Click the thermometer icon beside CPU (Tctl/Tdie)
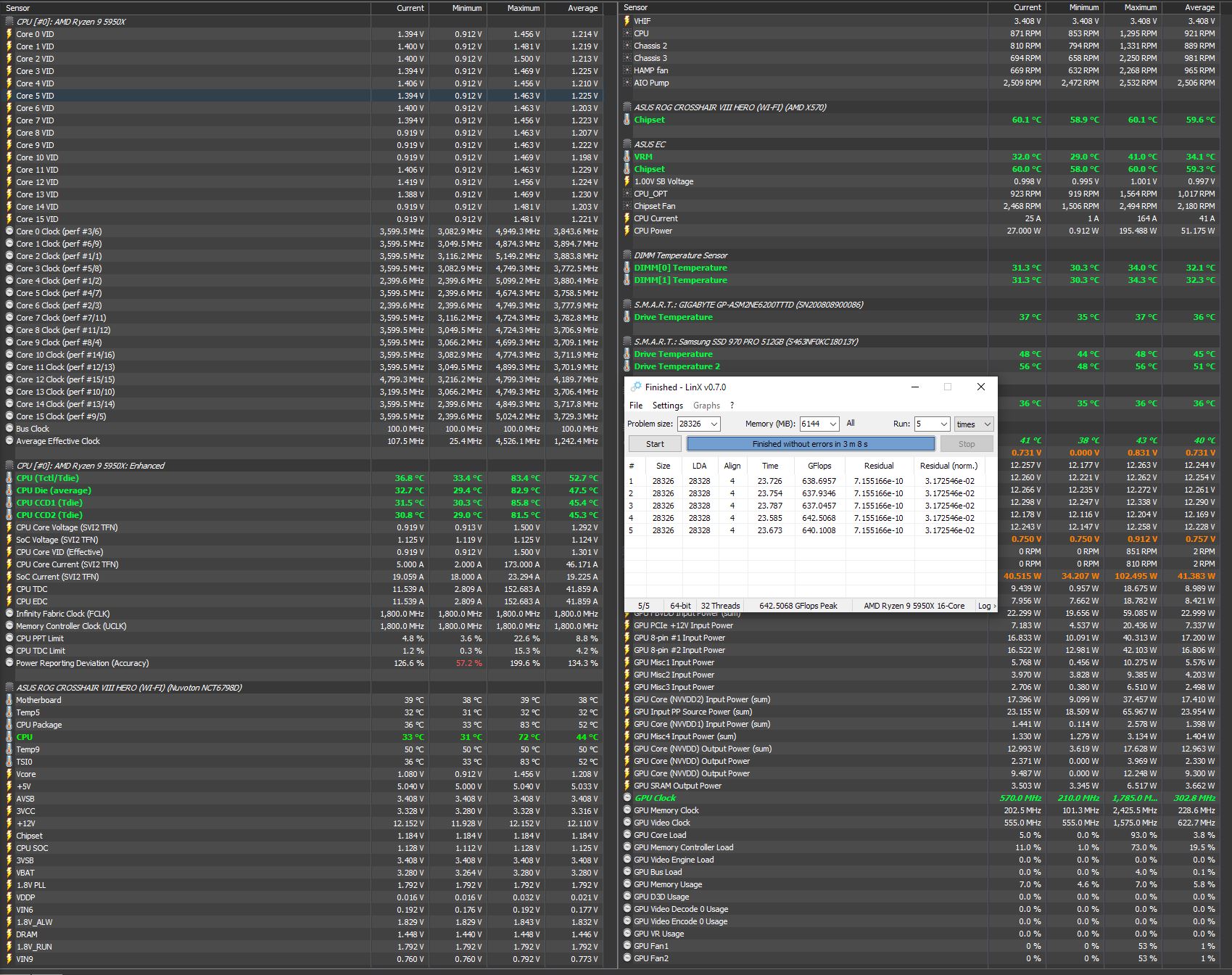Viewport: 1232px width, 975px height. point(9,478)
